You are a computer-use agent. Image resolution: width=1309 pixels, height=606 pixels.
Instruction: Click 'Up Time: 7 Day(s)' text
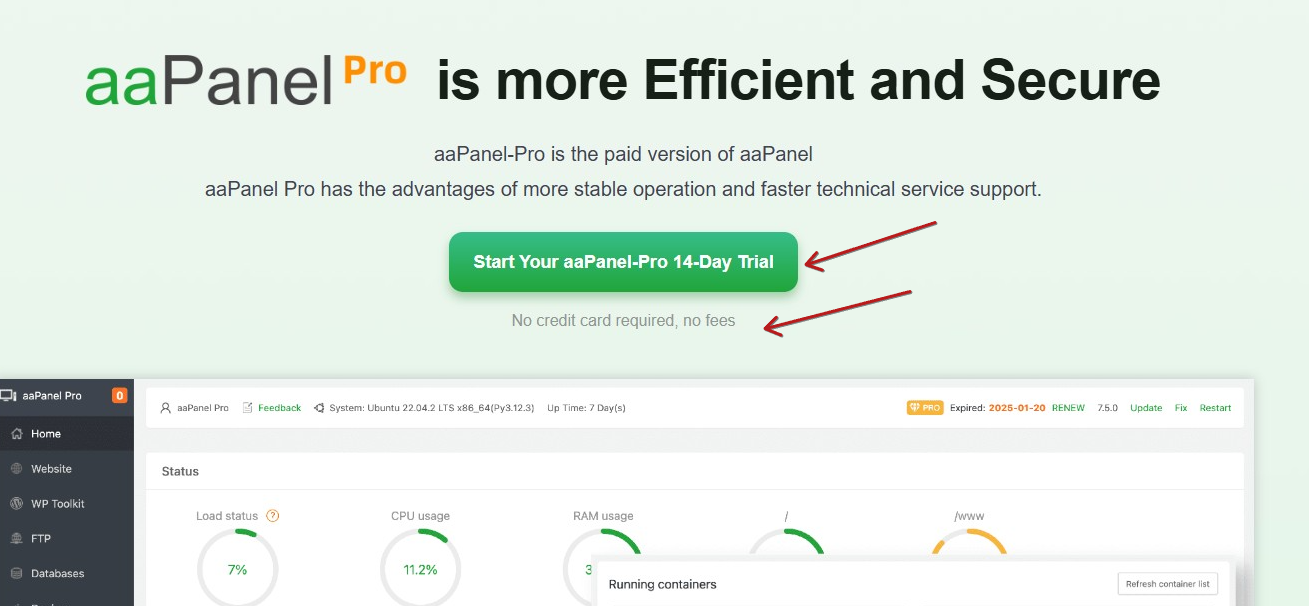point(586,408)
